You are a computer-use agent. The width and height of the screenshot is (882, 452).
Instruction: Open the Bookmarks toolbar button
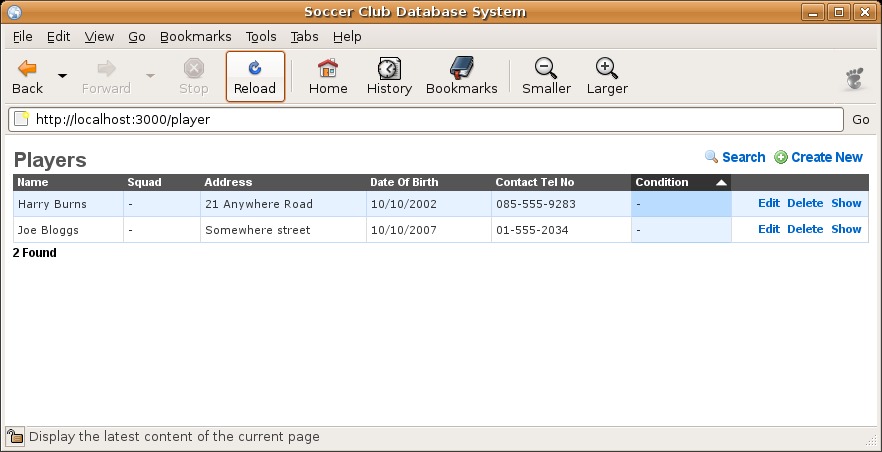click(461, 77)
